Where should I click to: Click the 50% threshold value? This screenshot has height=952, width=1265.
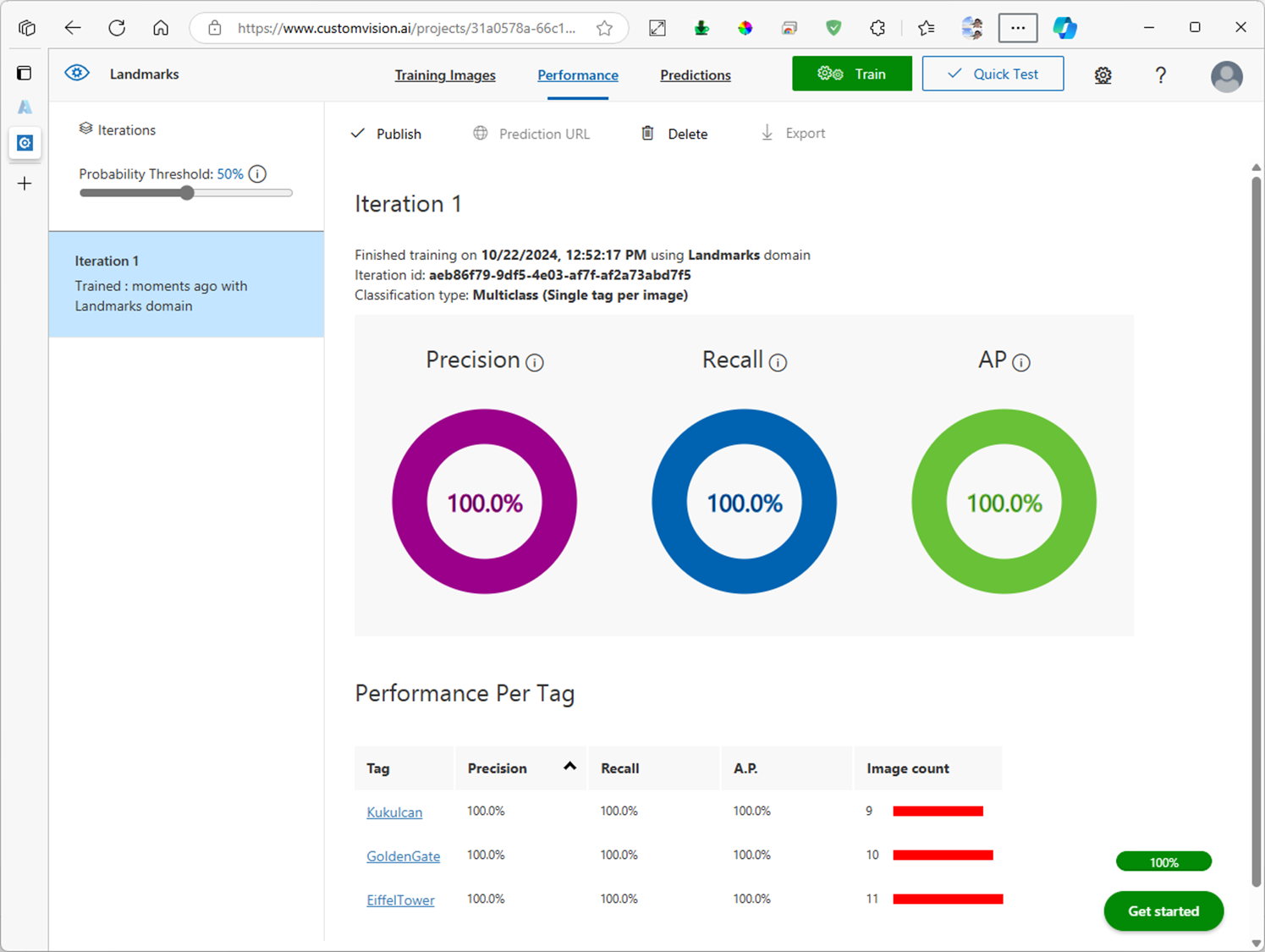tap(230, 174)
